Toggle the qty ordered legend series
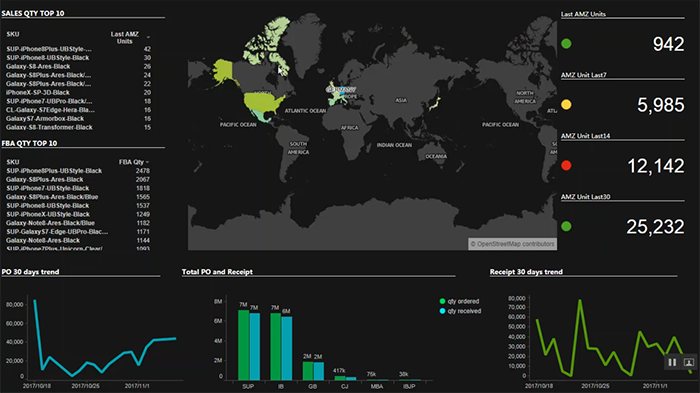This screenshot has width=700, height=393. 459,301
